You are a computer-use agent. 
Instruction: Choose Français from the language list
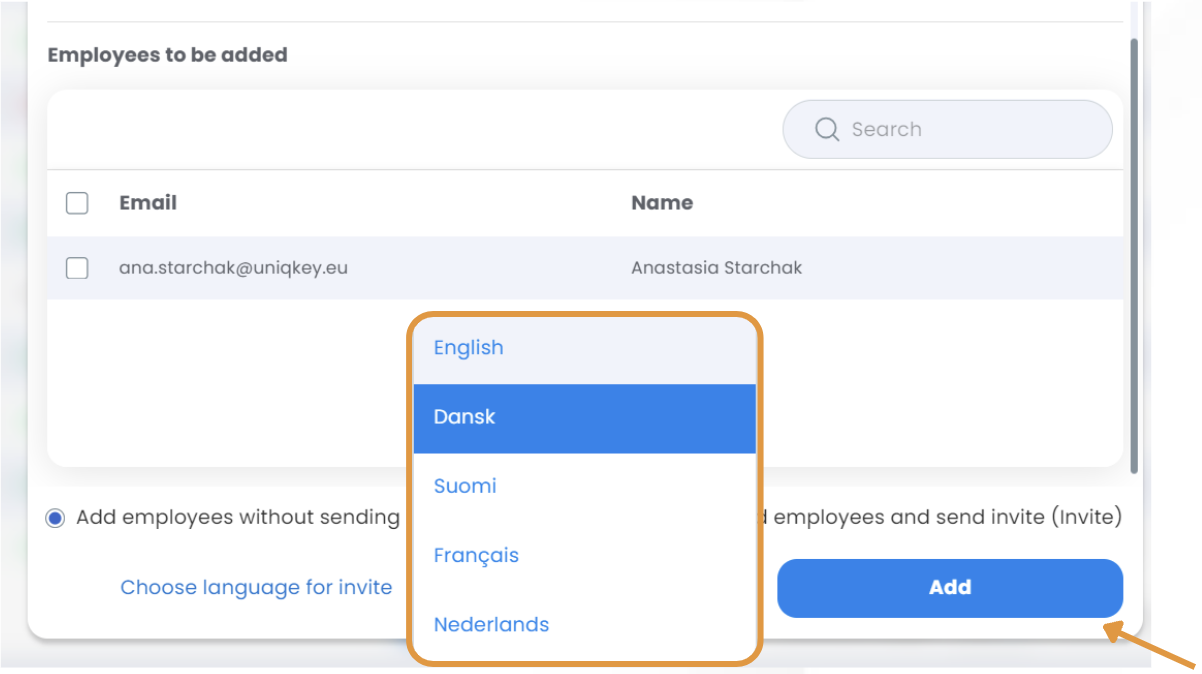585,556
